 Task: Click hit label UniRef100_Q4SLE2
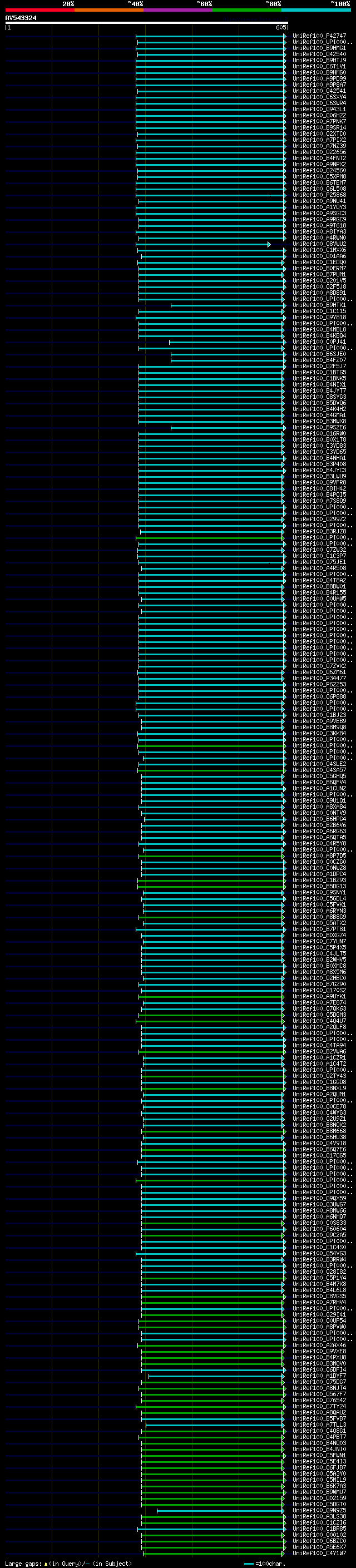[319, 764]
